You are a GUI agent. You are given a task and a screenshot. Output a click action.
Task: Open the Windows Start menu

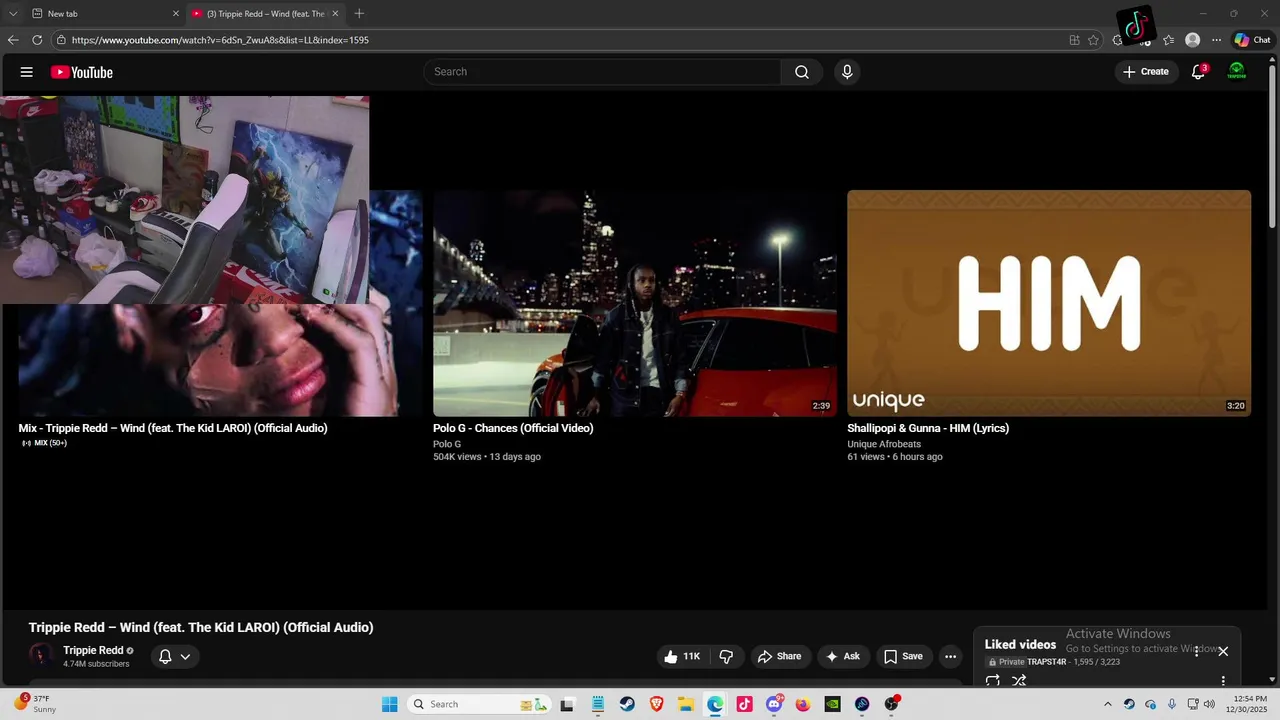[x=389, y=704]
